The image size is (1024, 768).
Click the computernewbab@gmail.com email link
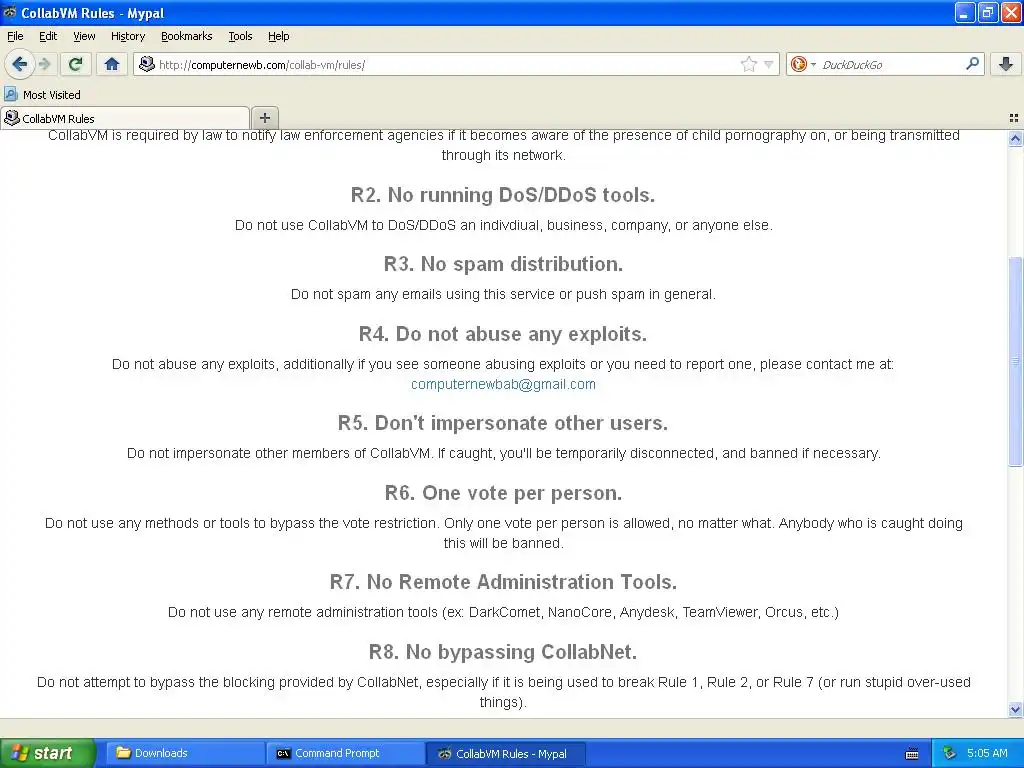pos(503,384)
